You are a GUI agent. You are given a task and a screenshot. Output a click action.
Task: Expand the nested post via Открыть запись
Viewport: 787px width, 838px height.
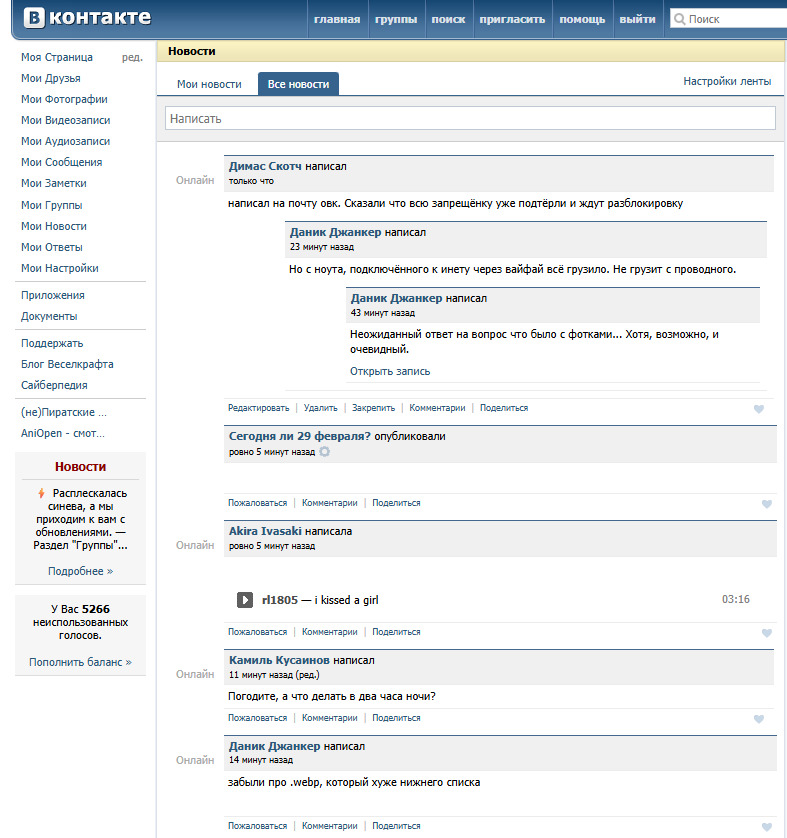pos(390,371)
